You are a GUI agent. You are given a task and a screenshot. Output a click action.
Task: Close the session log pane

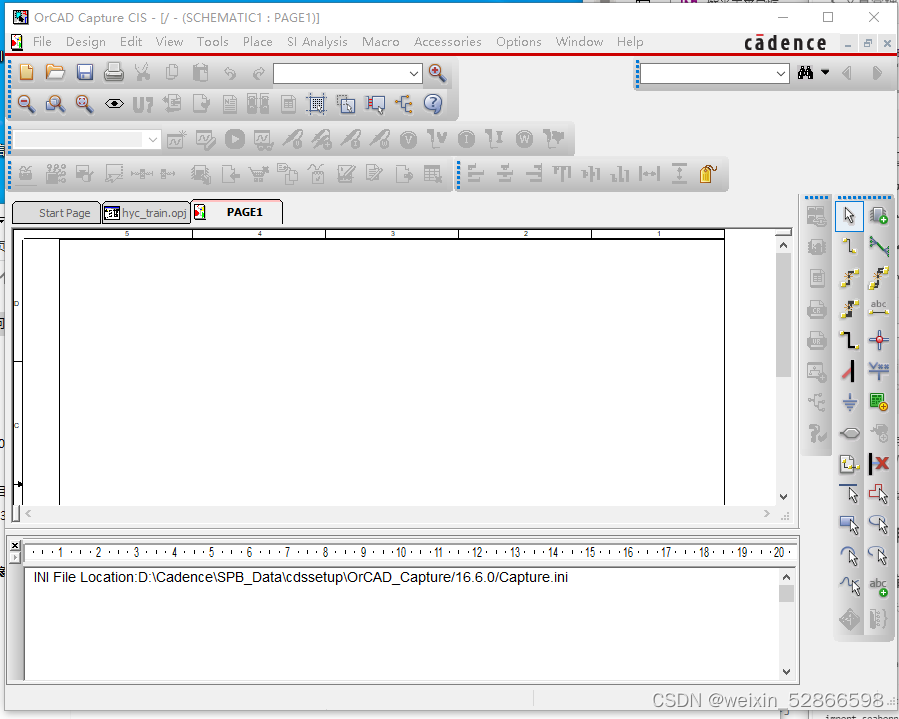coord(15,545)
